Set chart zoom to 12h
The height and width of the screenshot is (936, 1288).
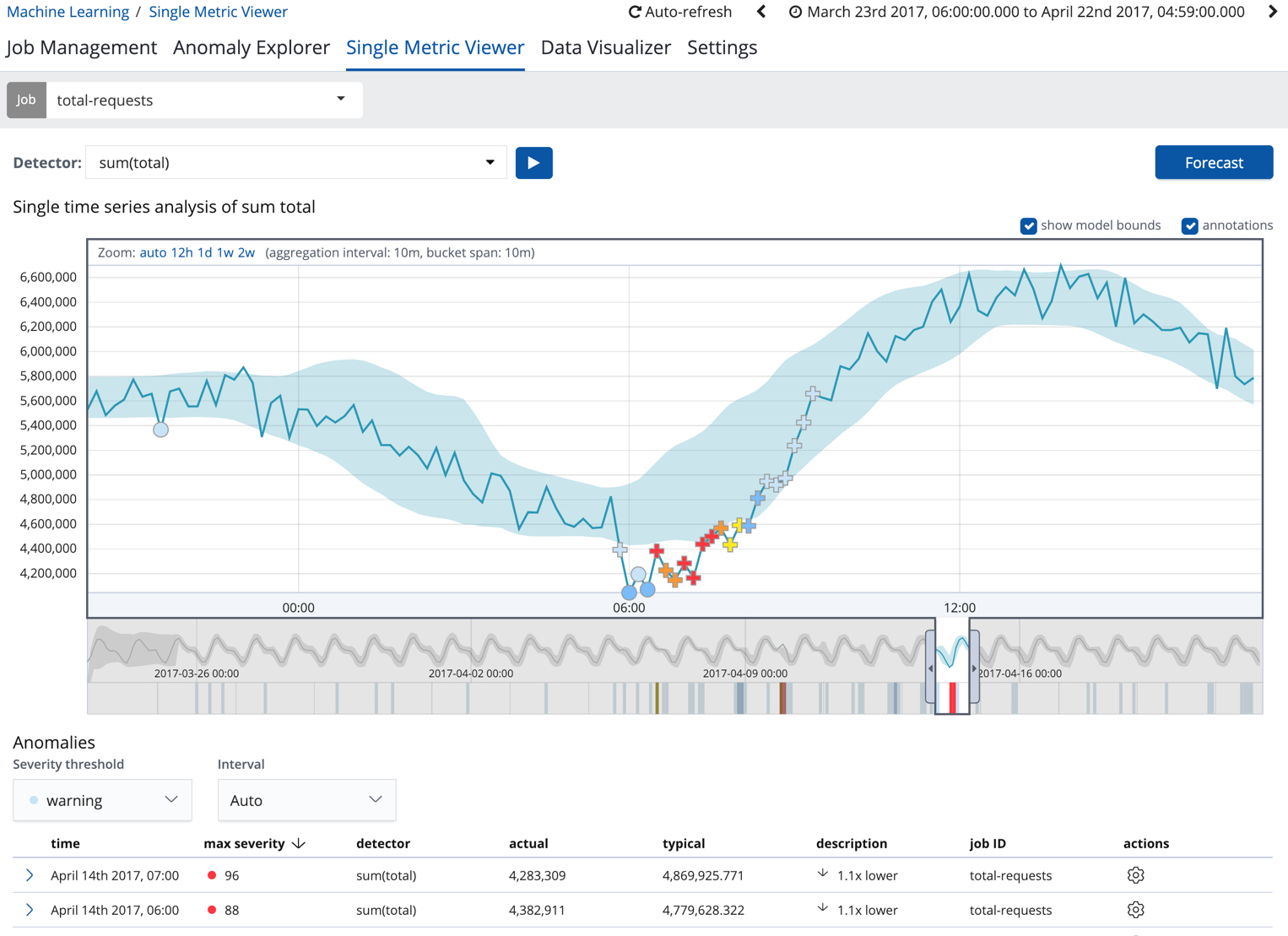pos(181,252)
